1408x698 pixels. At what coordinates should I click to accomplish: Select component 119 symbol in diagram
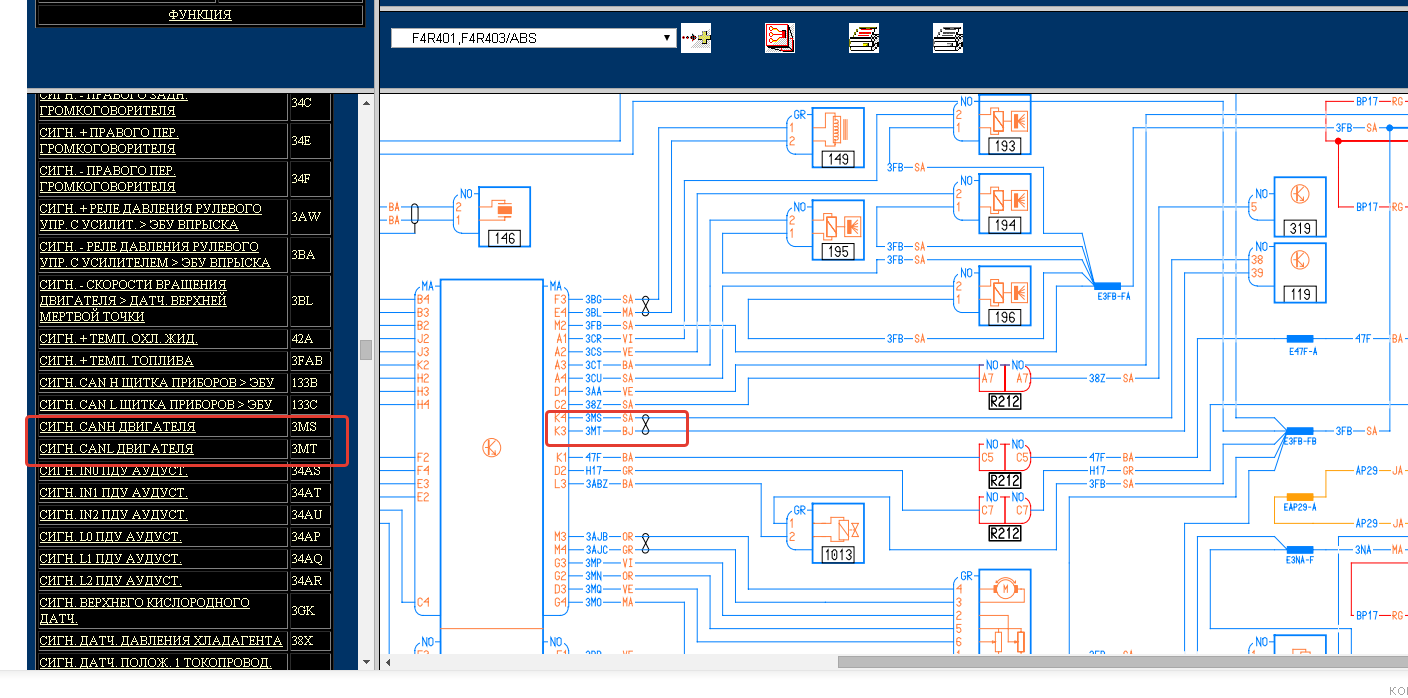[x=1300, y=272]
